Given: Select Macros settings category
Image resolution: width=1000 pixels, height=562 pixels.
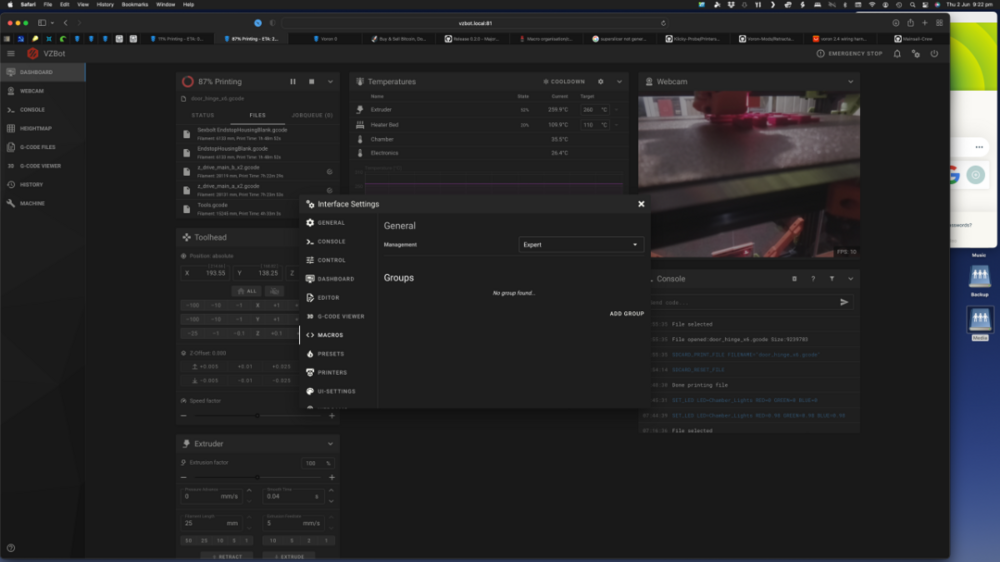Looking at the screenshot, I should 338,335.
